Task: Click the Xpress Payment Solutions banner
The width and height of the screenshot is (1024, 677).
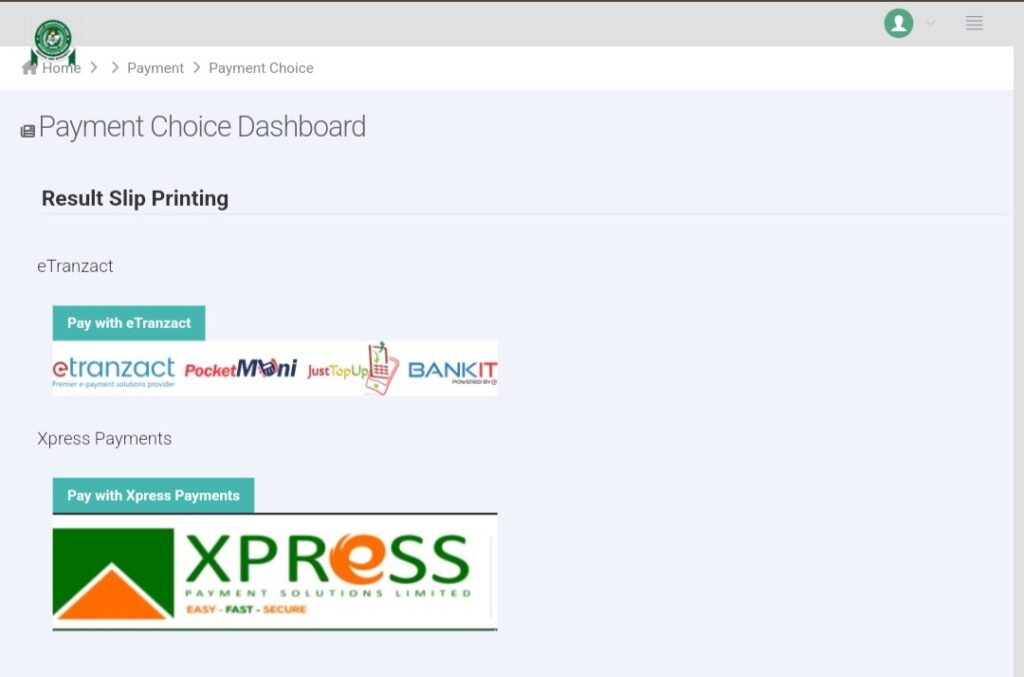Action: pyautogui.click(x=275, y=573)
